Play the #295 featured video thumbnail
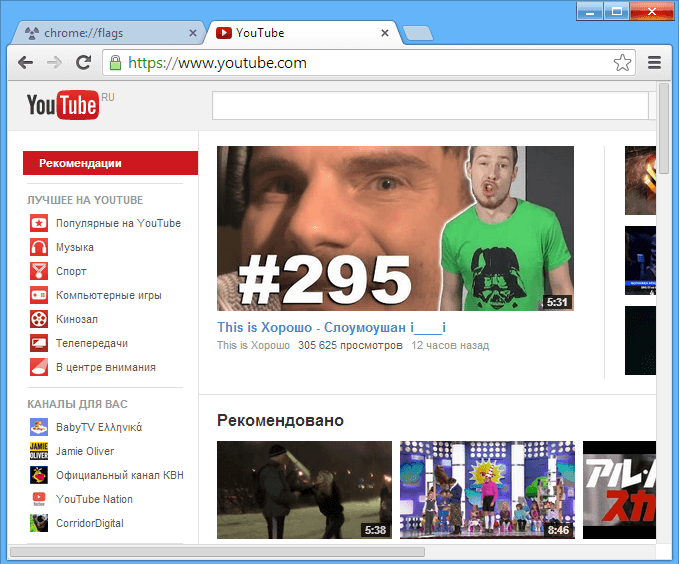The height and width of the screenshot is (564, 679). [x=395, y=228]
